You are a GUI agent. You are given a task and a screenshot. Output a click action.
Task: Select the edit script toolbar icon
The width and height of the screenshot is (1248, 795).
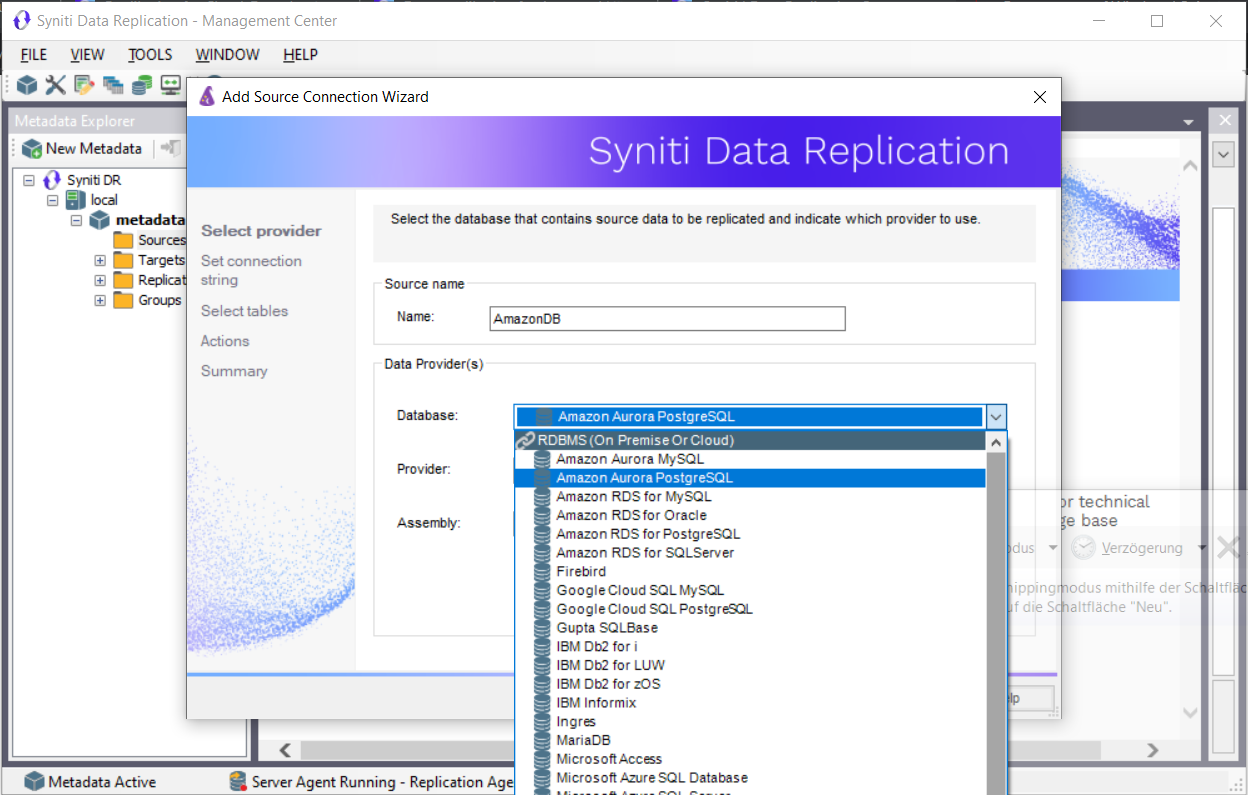pos(83,85)
